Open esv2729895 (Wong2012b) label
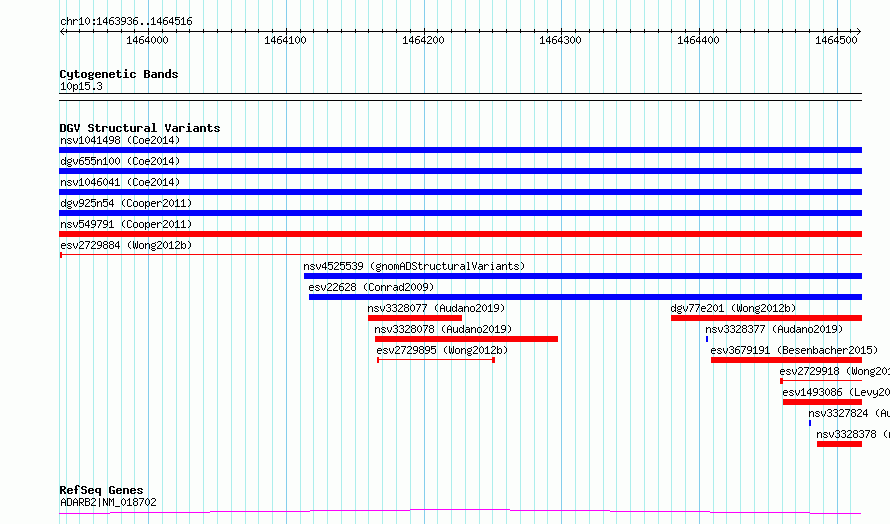 [x=442, y=350]
